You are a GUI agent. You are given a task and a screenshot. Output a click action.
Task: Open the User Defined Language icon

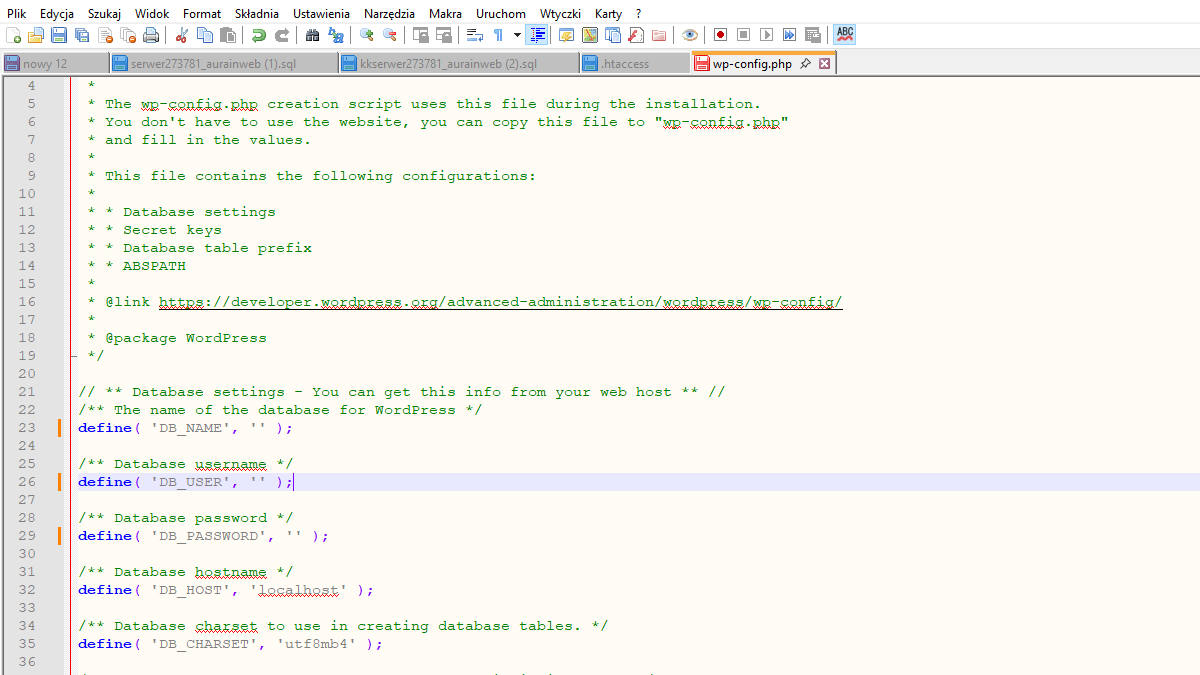coord(565,35)
